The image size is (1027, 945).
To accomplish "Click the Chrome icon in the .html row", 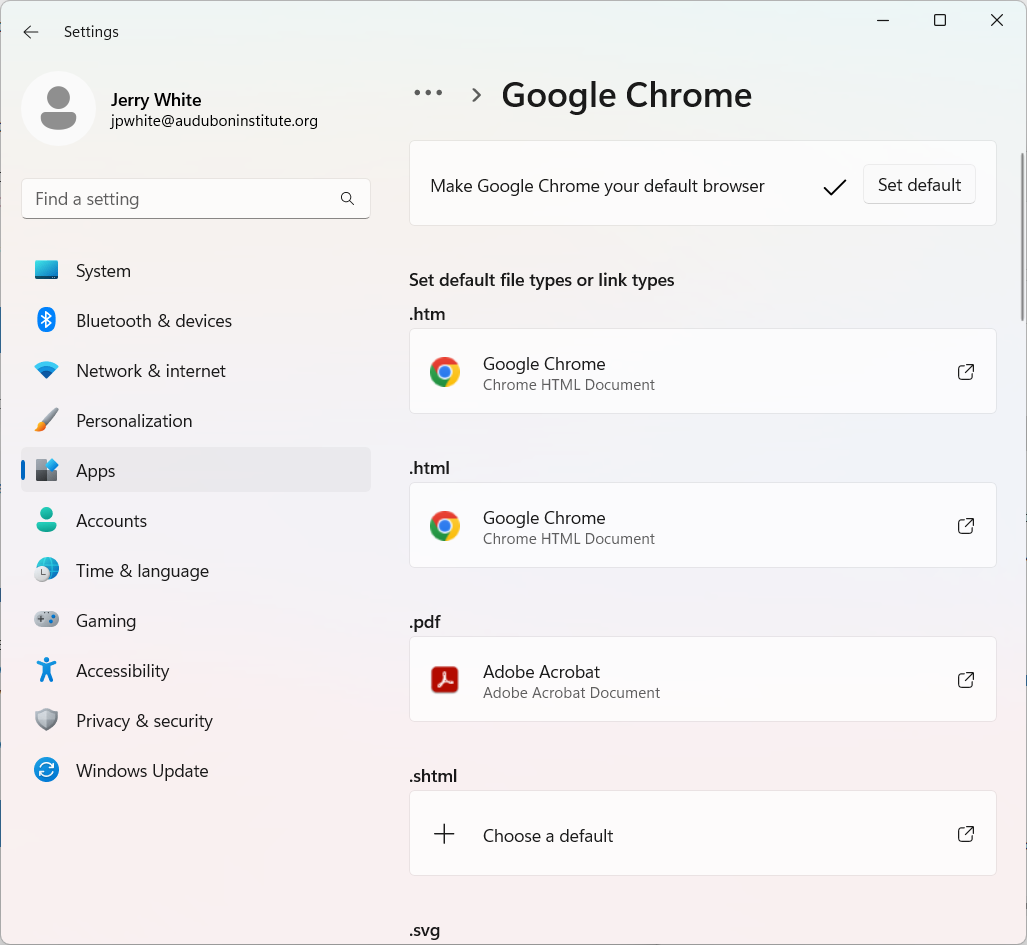I will tap(445, 526).
